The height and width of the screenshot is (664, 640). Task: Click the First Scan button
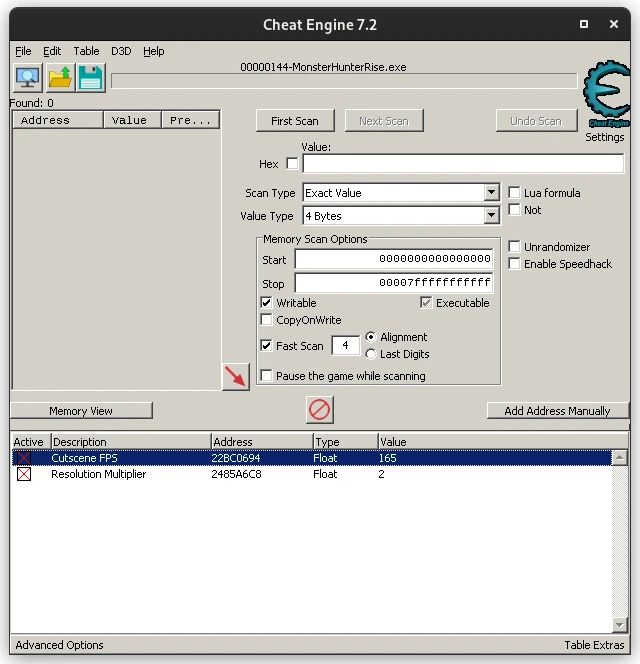[x=295, y=121]
